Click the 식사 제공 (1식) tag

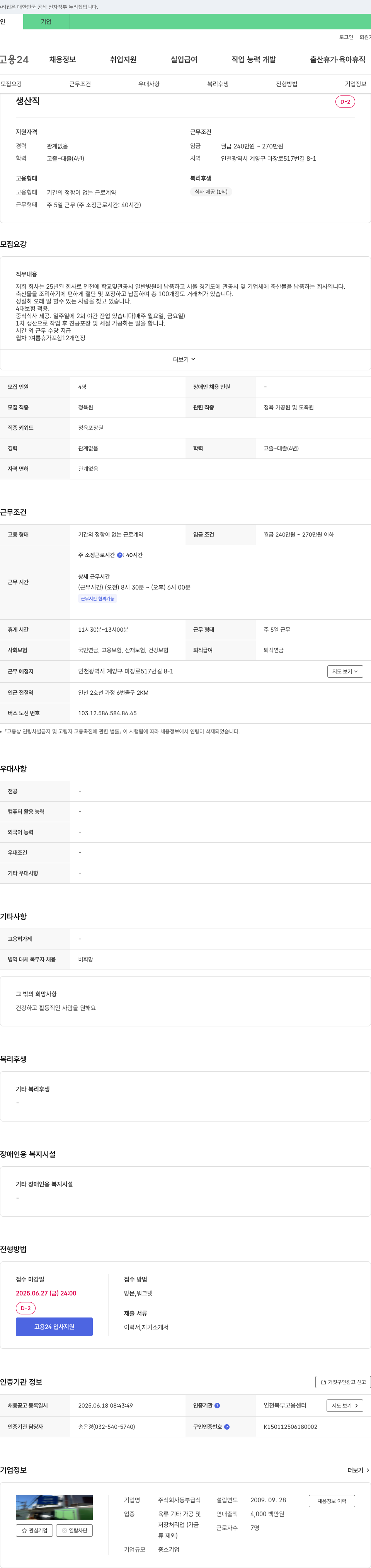point(211,192)
